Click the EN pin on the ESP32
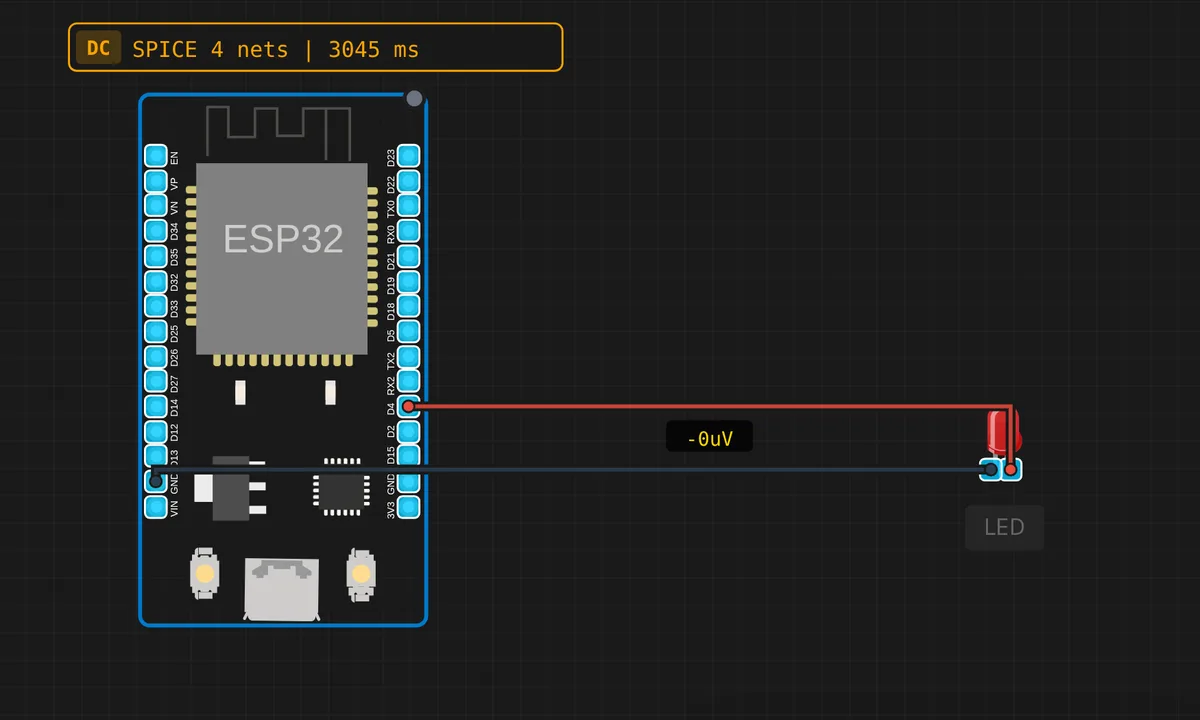This screenshot has height=720, width=1200. pyautogui.click(x=156, y=156)
